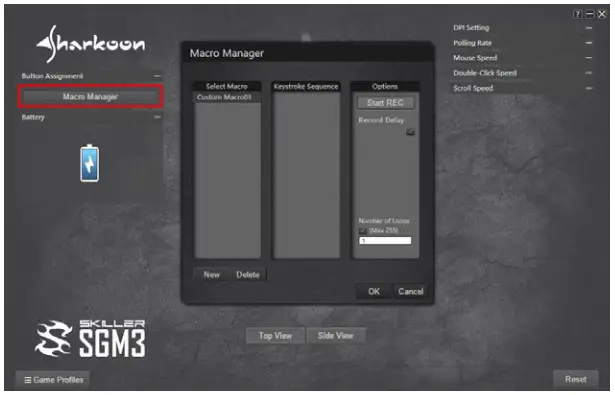
Task: Toggle the Record Delay checkbox
Action: pyautogui.click(x=410, y=132)
